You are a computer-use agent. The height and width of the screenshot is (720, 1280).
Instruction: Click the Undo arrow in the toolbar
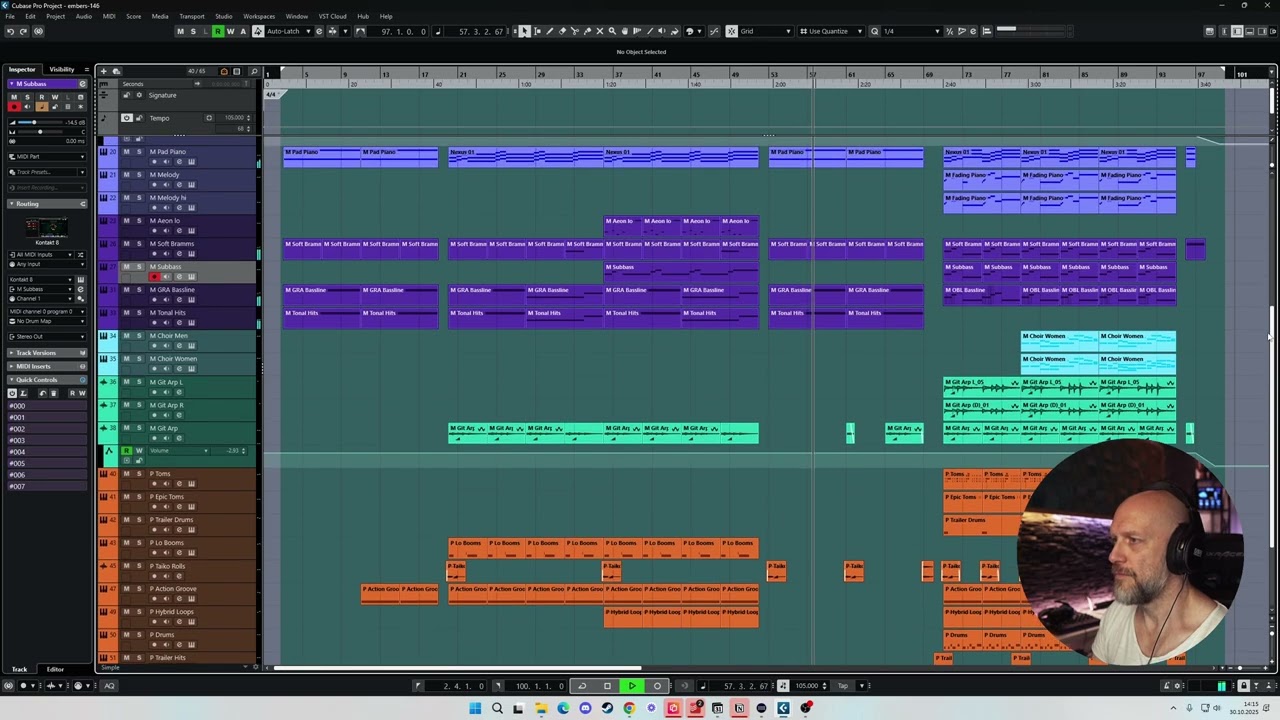pyautogui.click(x=10, y=31)
